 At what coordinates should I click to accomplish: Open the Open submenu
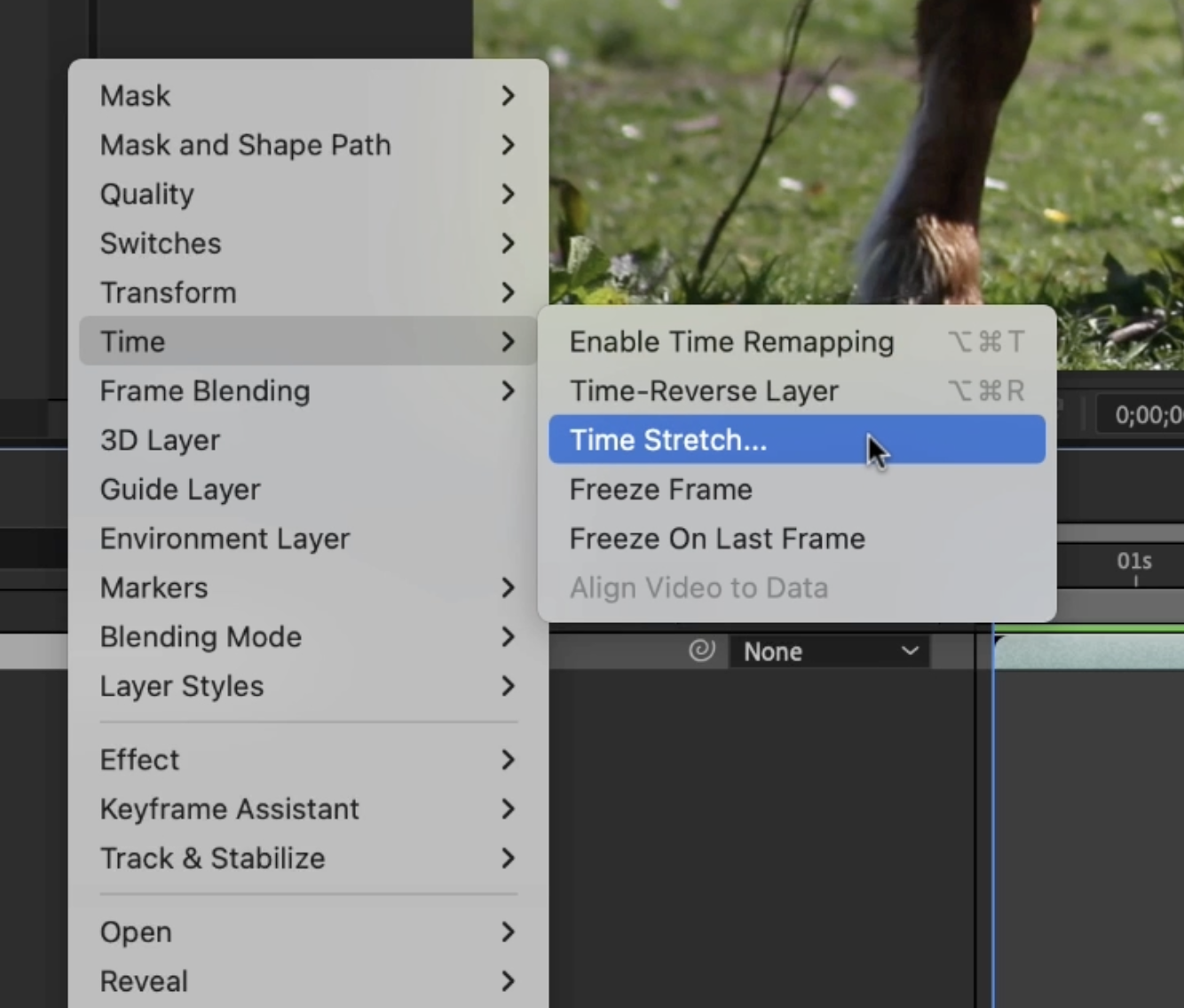tap(308, 933)
